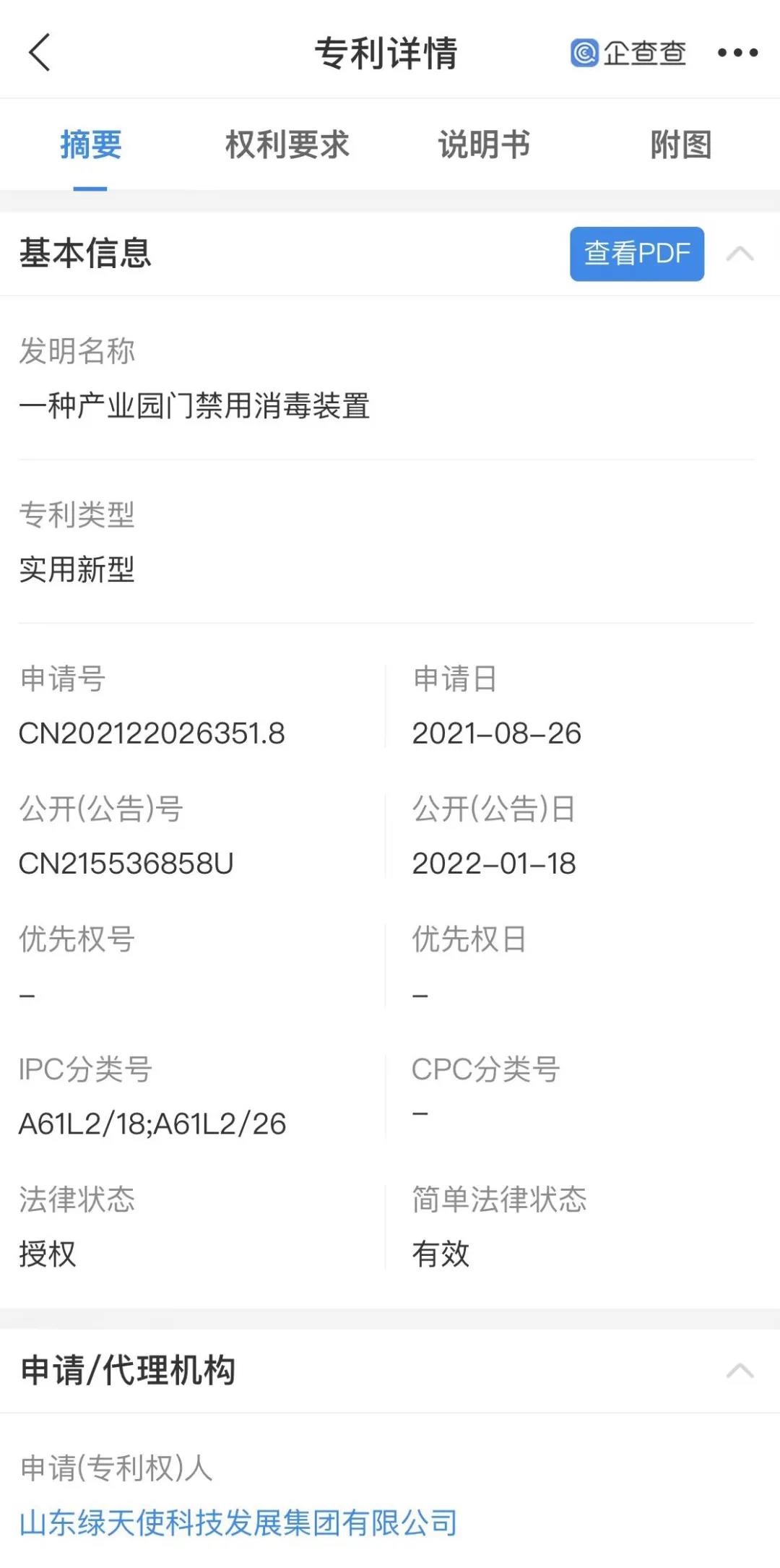Collapse the 基本信息 section chevron

click(740, 254)
